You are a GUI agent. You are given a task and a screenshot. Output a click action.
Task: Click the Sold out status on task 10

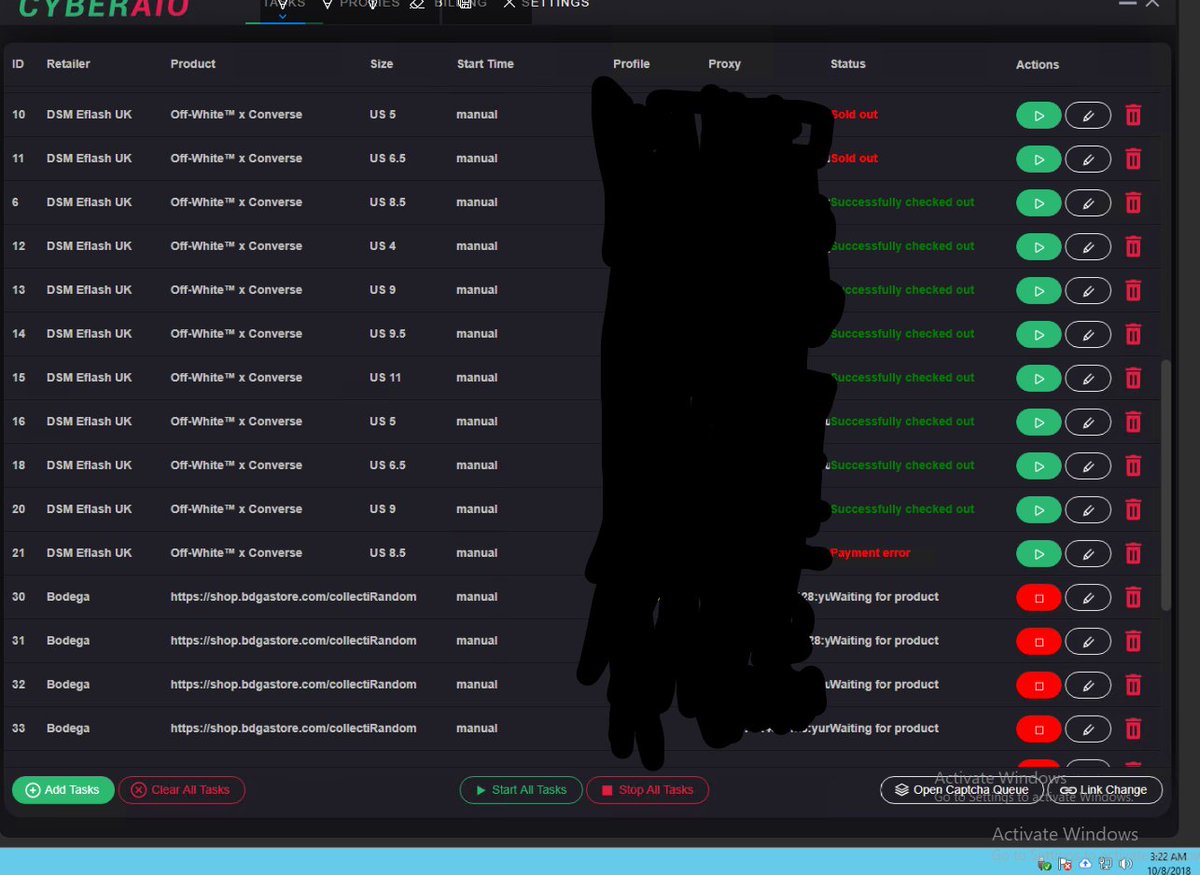click(854, 115)
